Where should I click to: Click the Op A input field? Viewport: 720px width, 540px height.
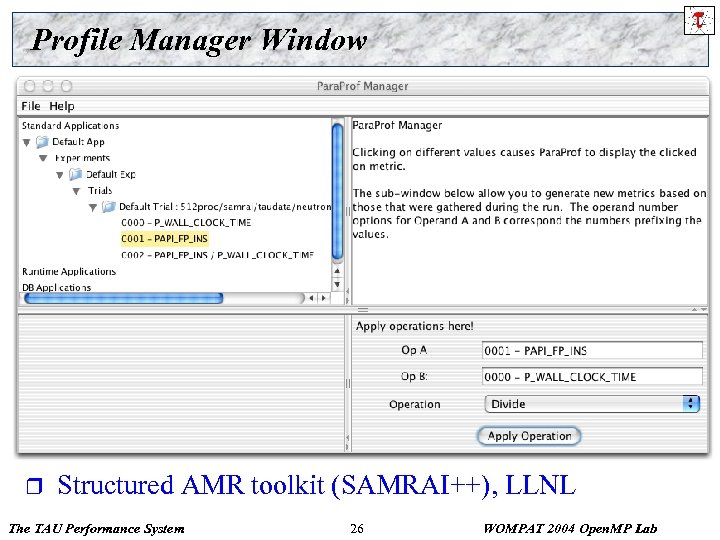[592, 350]
